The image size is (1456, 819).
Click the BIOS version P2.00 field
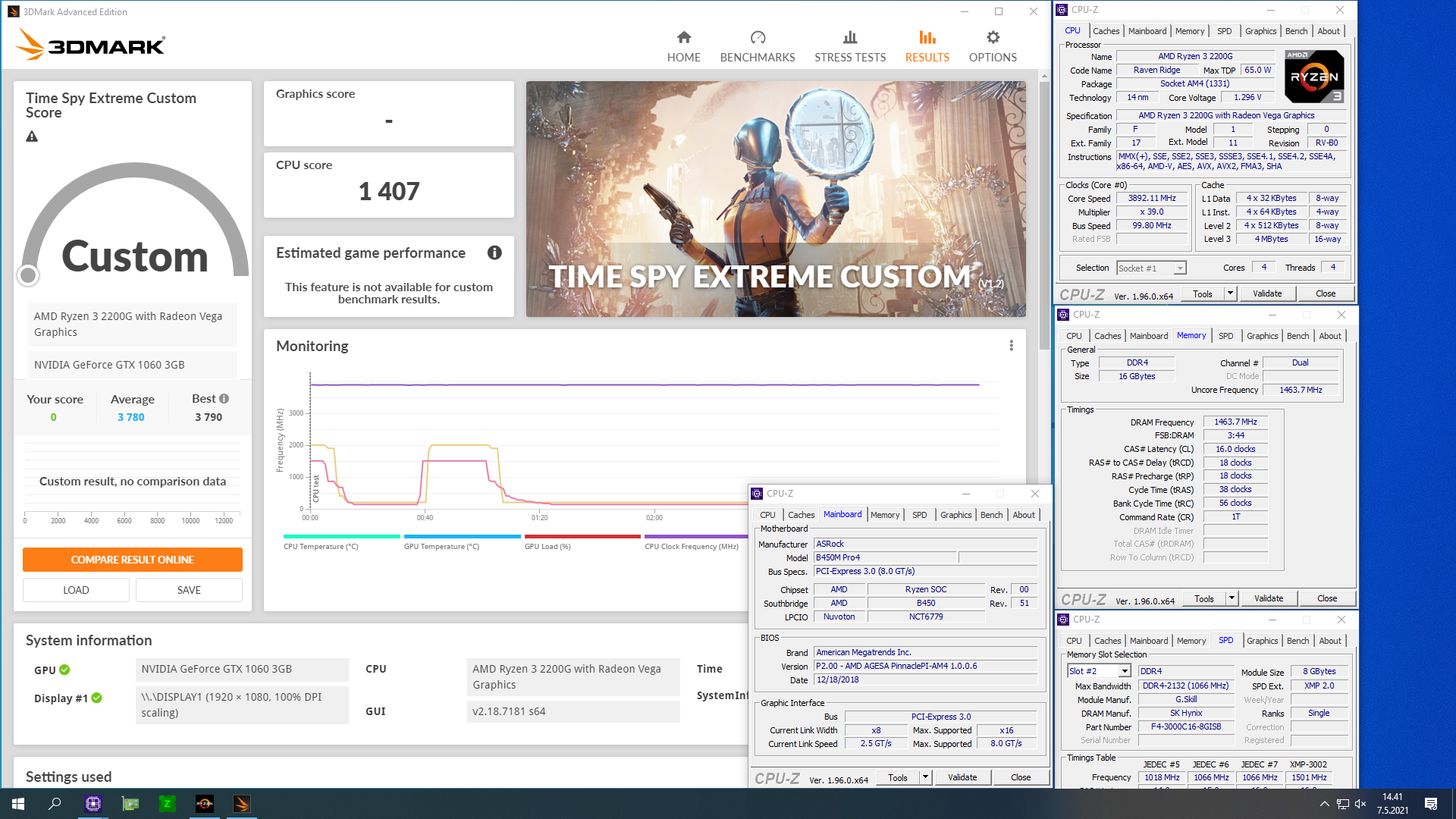pyautogui.click(x=925, y=666)
